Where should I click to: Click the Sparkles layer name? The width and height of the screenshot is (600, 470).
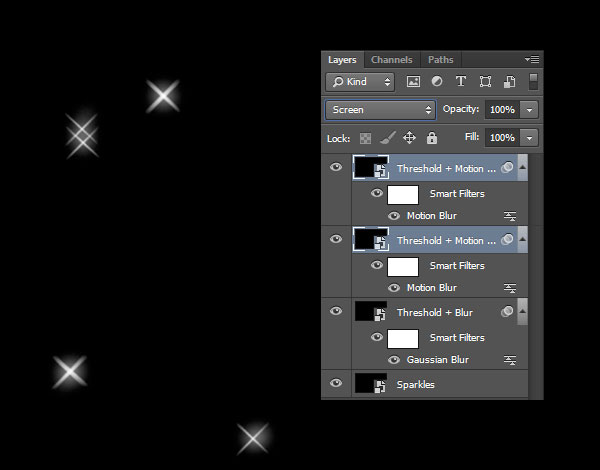[416, 385]
